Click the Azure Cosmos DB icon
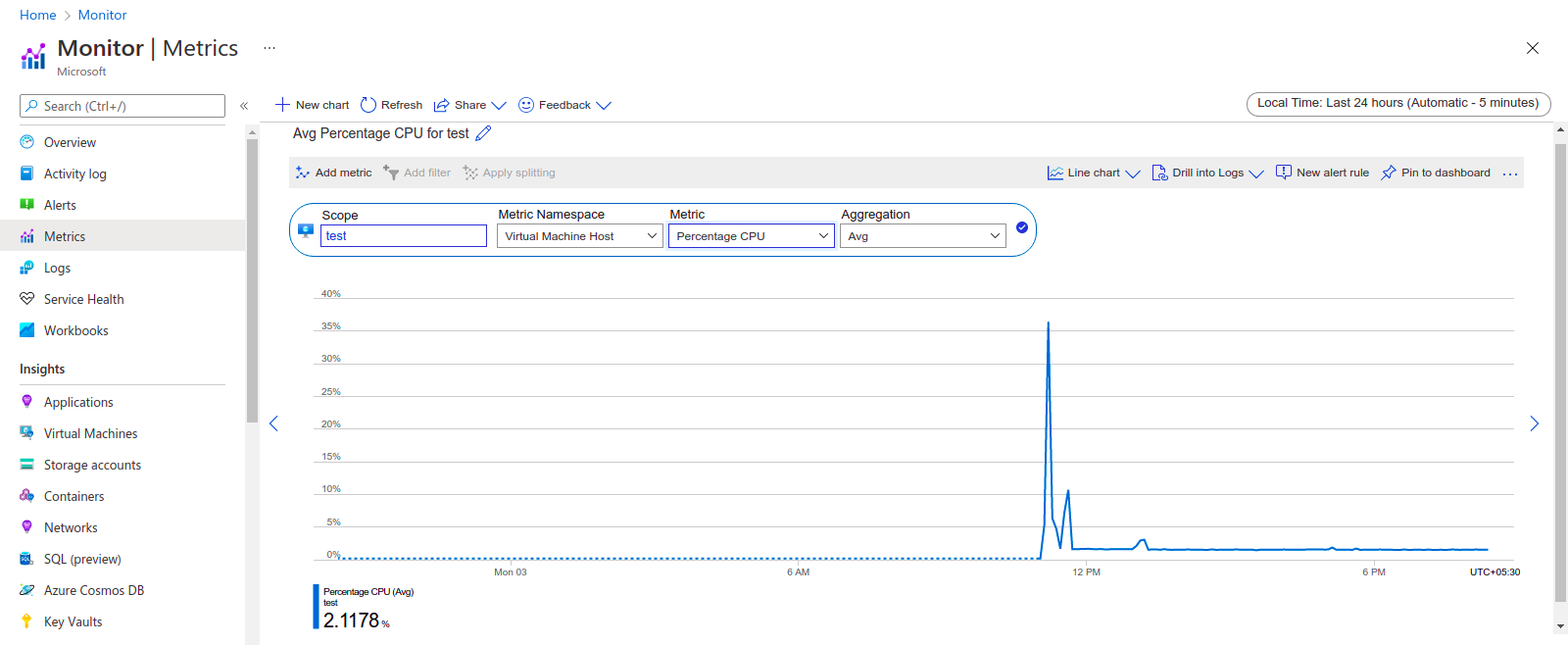The image size is (1568, 645). (27, 590)
